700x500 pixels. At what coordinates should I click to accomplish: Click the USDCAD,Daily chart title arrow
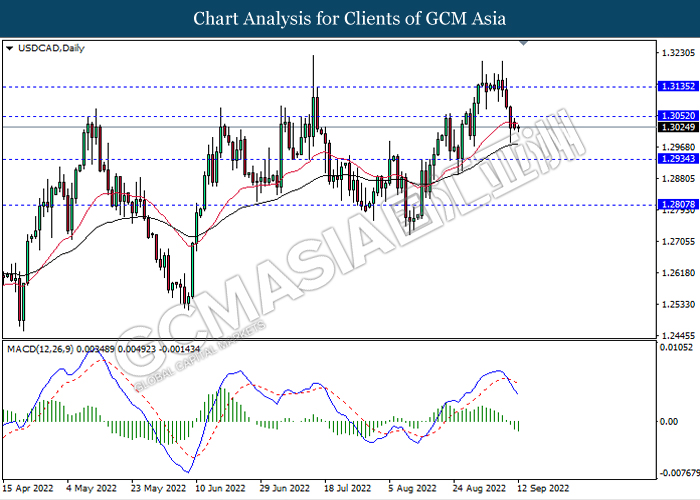[9, 48]
